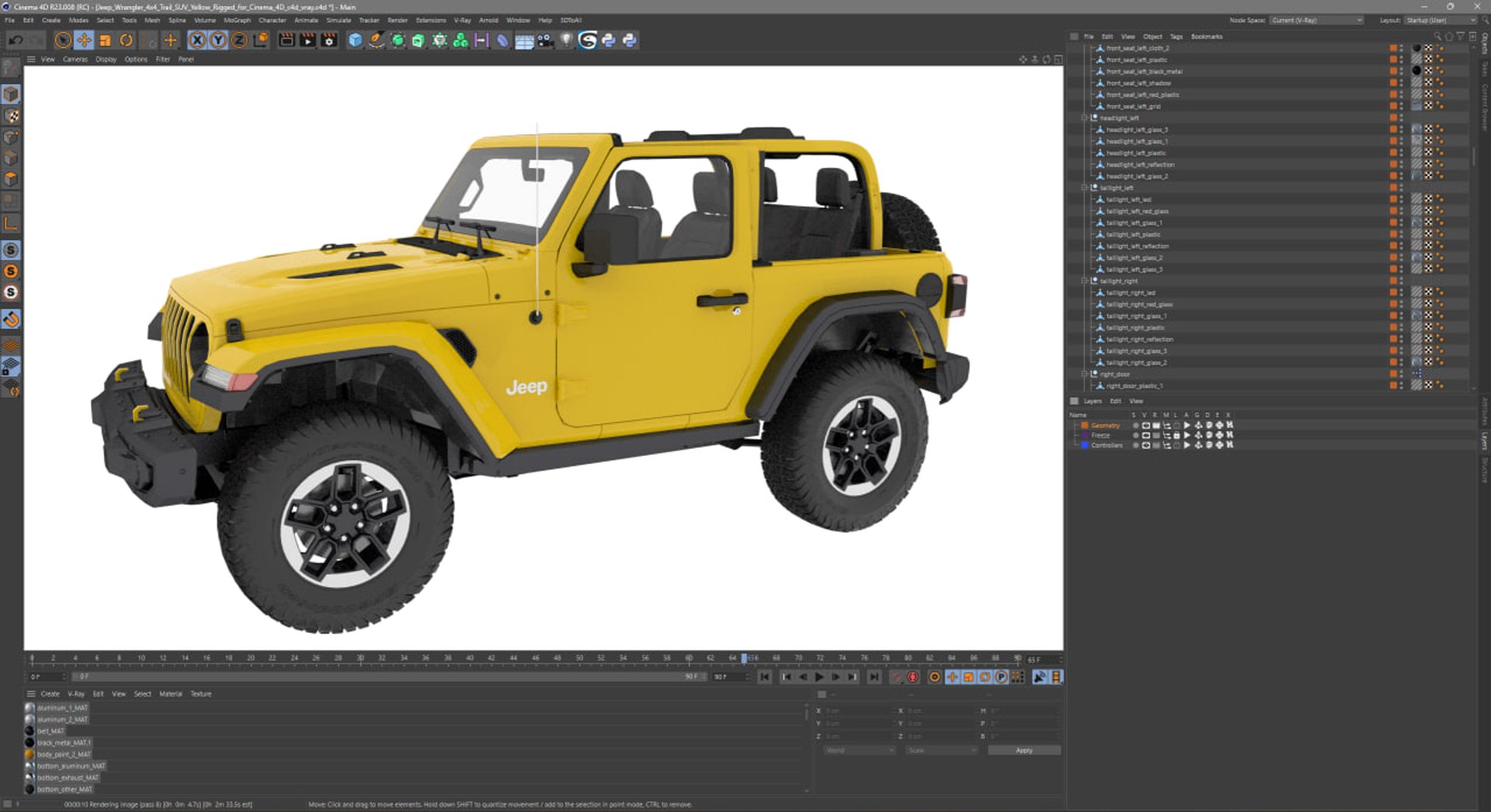Click Render to Picture Viewer icon

tap(308, 40)
